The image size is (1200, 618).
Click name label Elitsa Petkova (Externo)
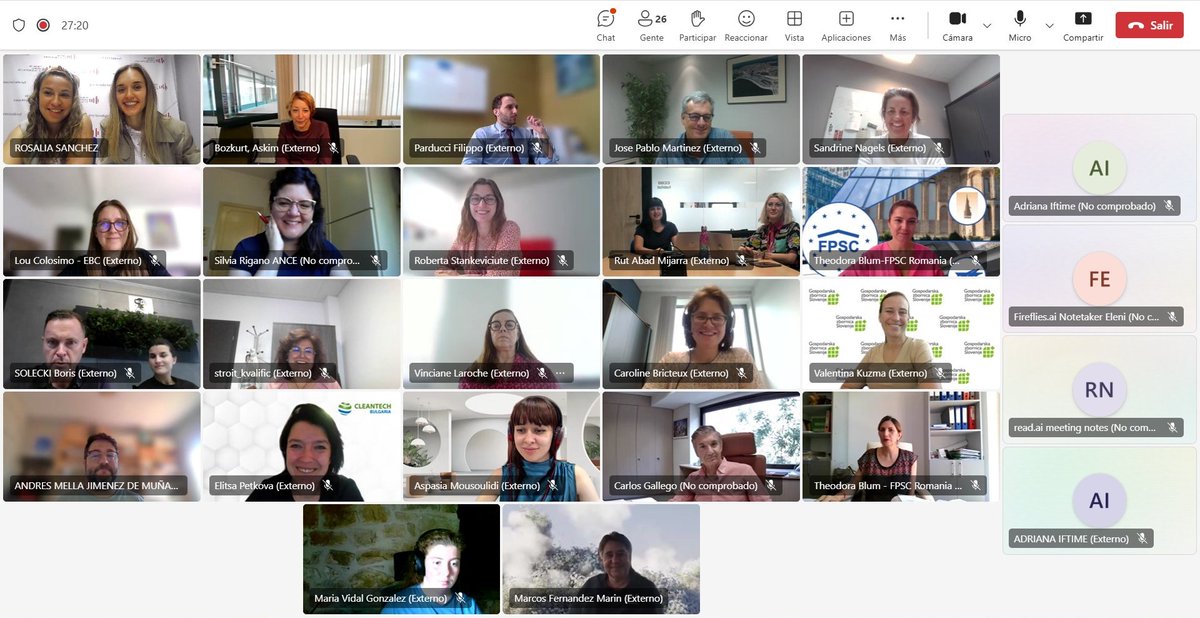coord(265,486)
